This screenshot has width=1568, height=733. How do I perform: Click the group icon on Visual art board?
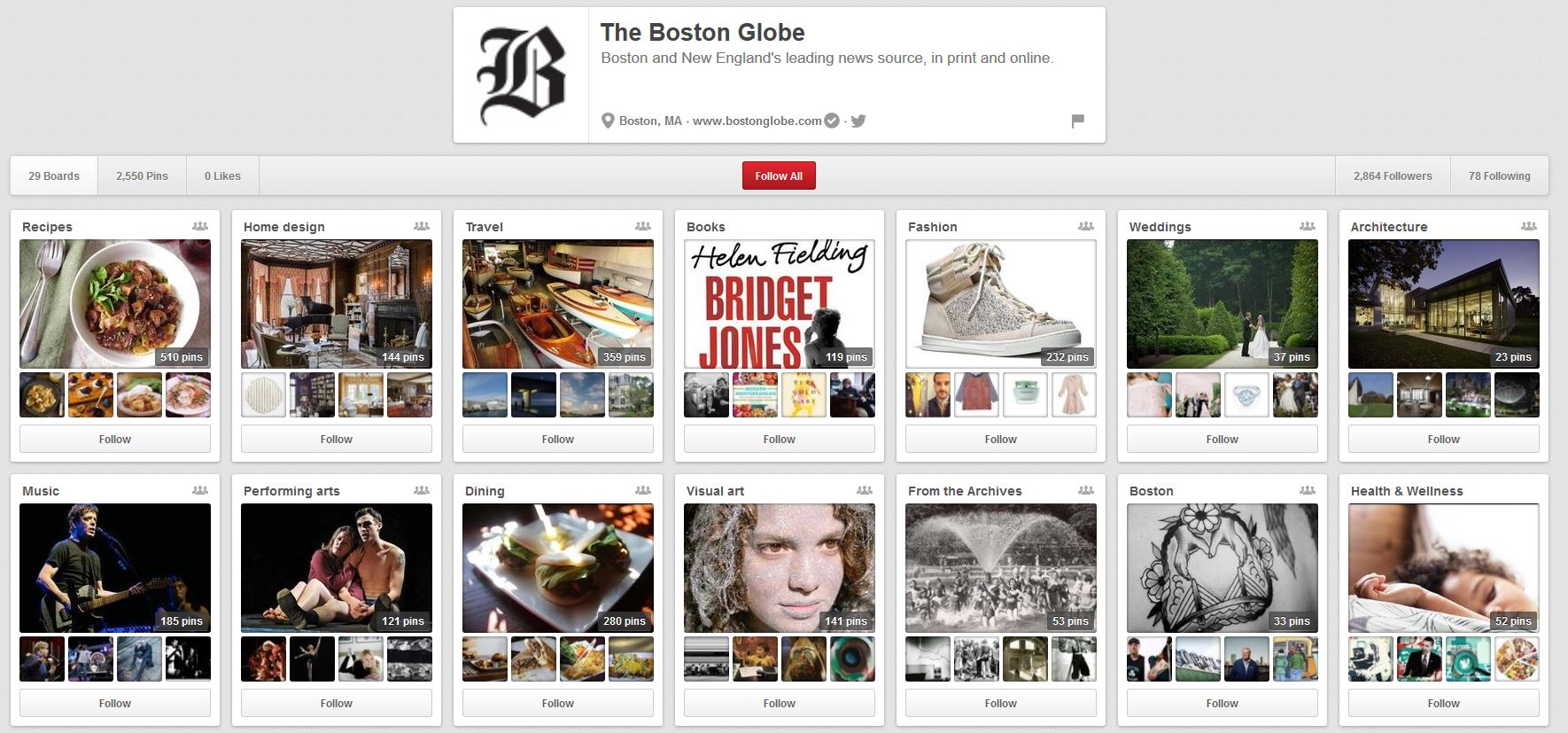click(865, 490)
